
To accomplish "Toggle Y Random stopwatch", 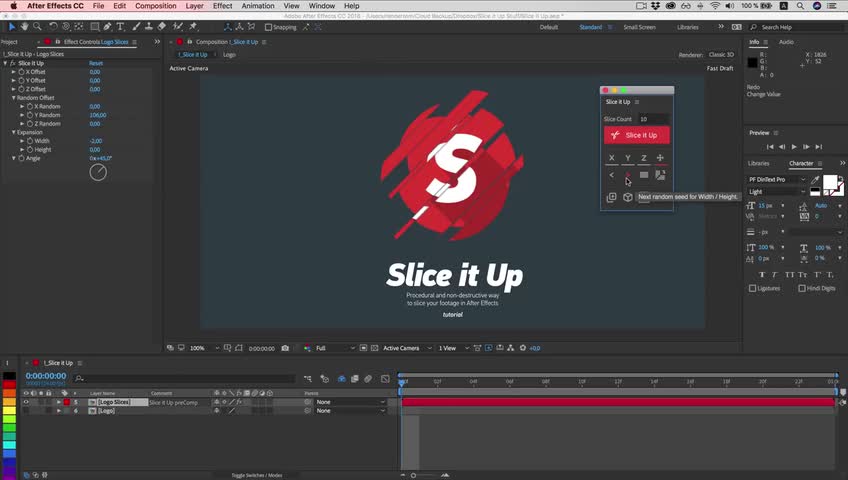I will [x=30, y=115].
